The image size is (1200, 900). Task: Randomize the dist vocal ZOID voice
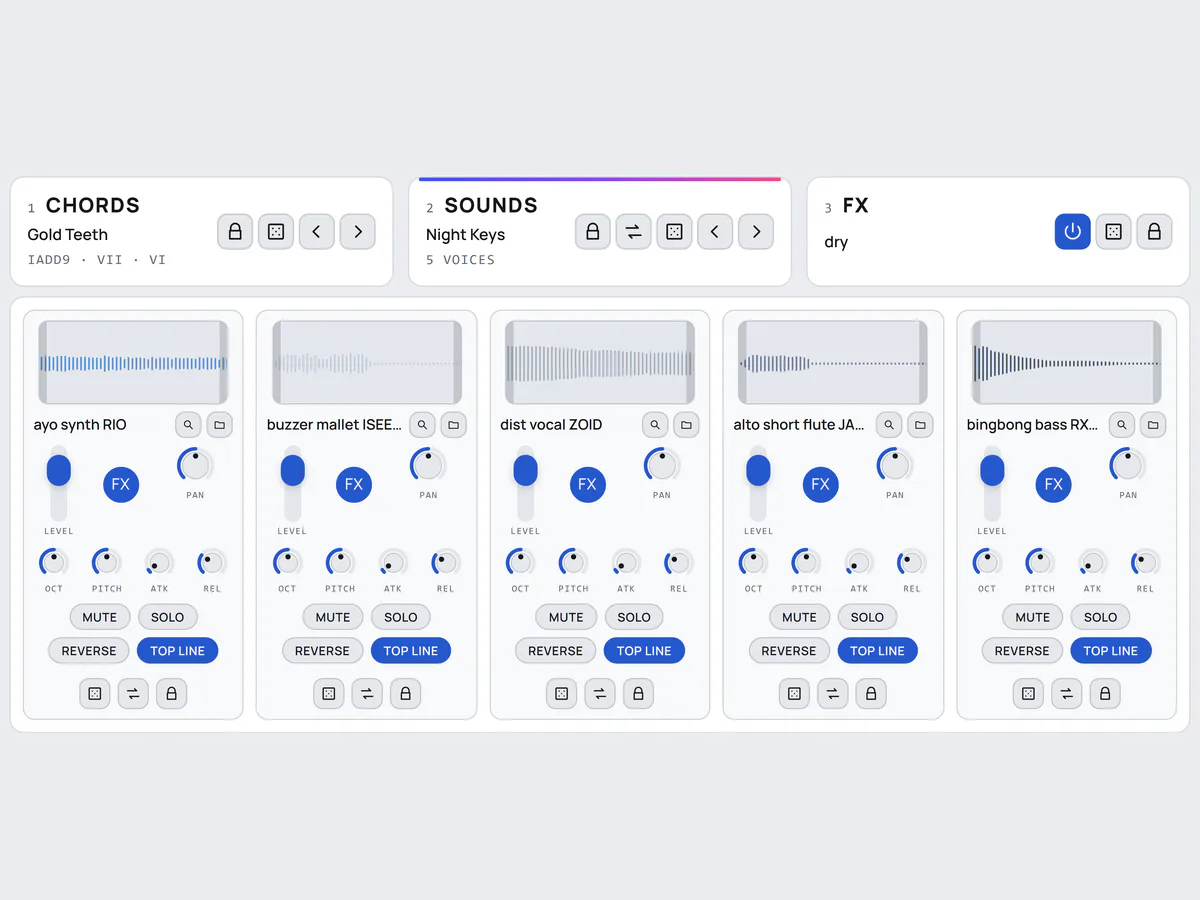562,693
